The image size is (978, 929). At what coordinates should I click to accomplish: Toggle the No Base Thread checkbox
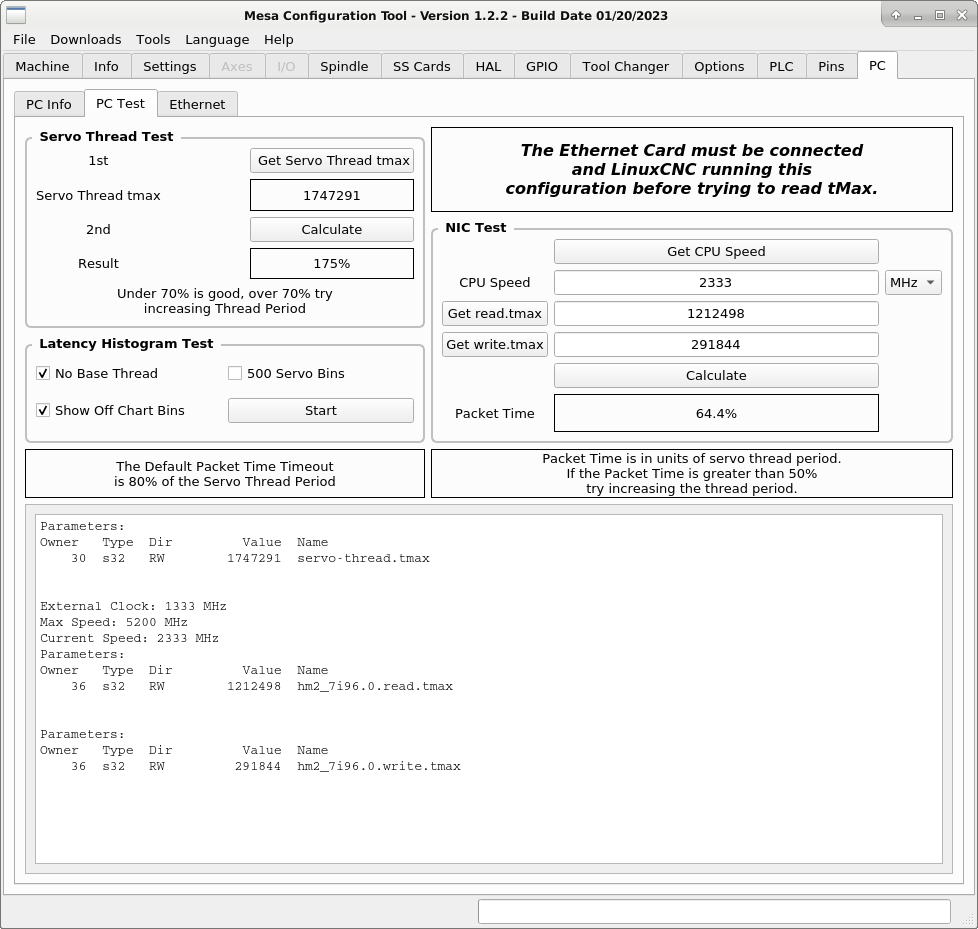click(x=43, y=373)
